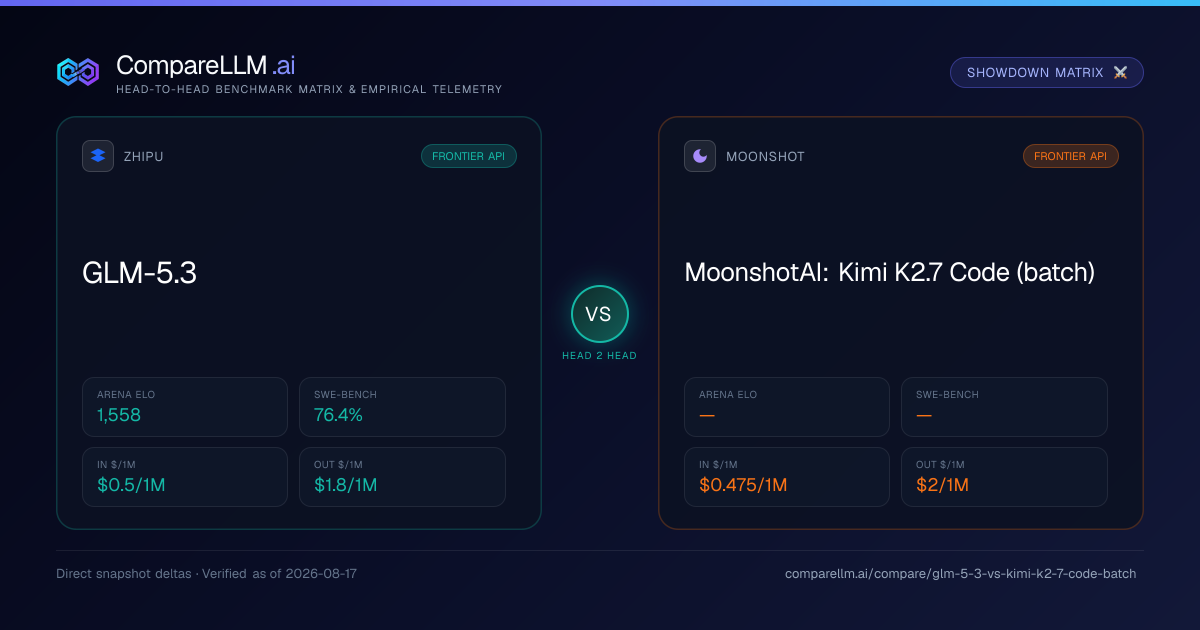
Task: Select Kimi input price $0.475/1M tile
Action: (787, 477)
